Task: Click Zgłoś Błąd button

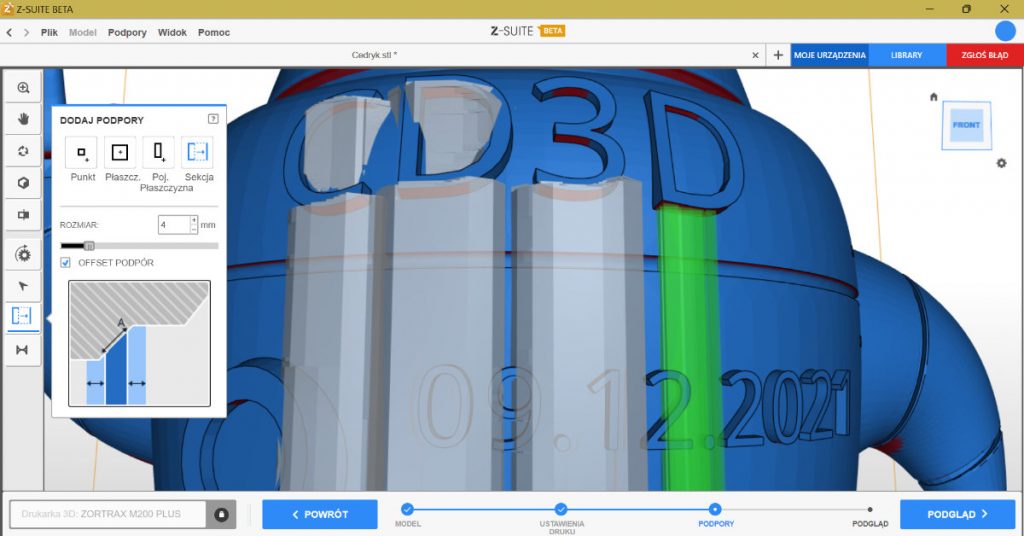Action: point(985,55)
